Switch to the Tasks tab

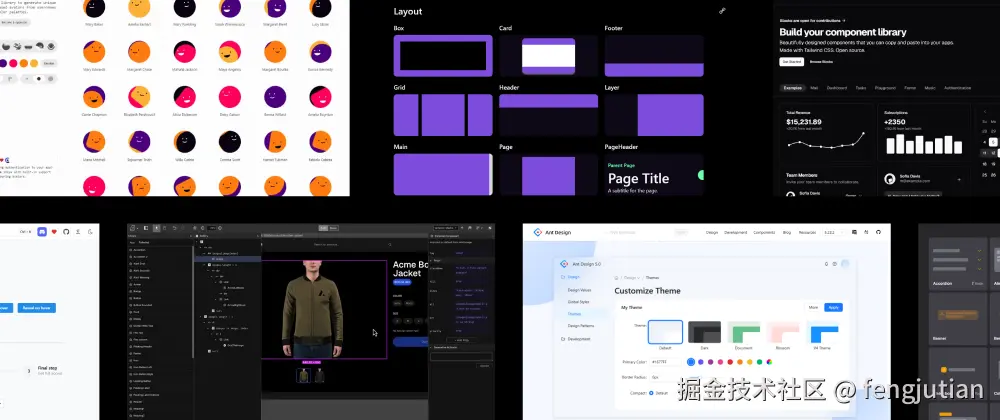(861, 87)
